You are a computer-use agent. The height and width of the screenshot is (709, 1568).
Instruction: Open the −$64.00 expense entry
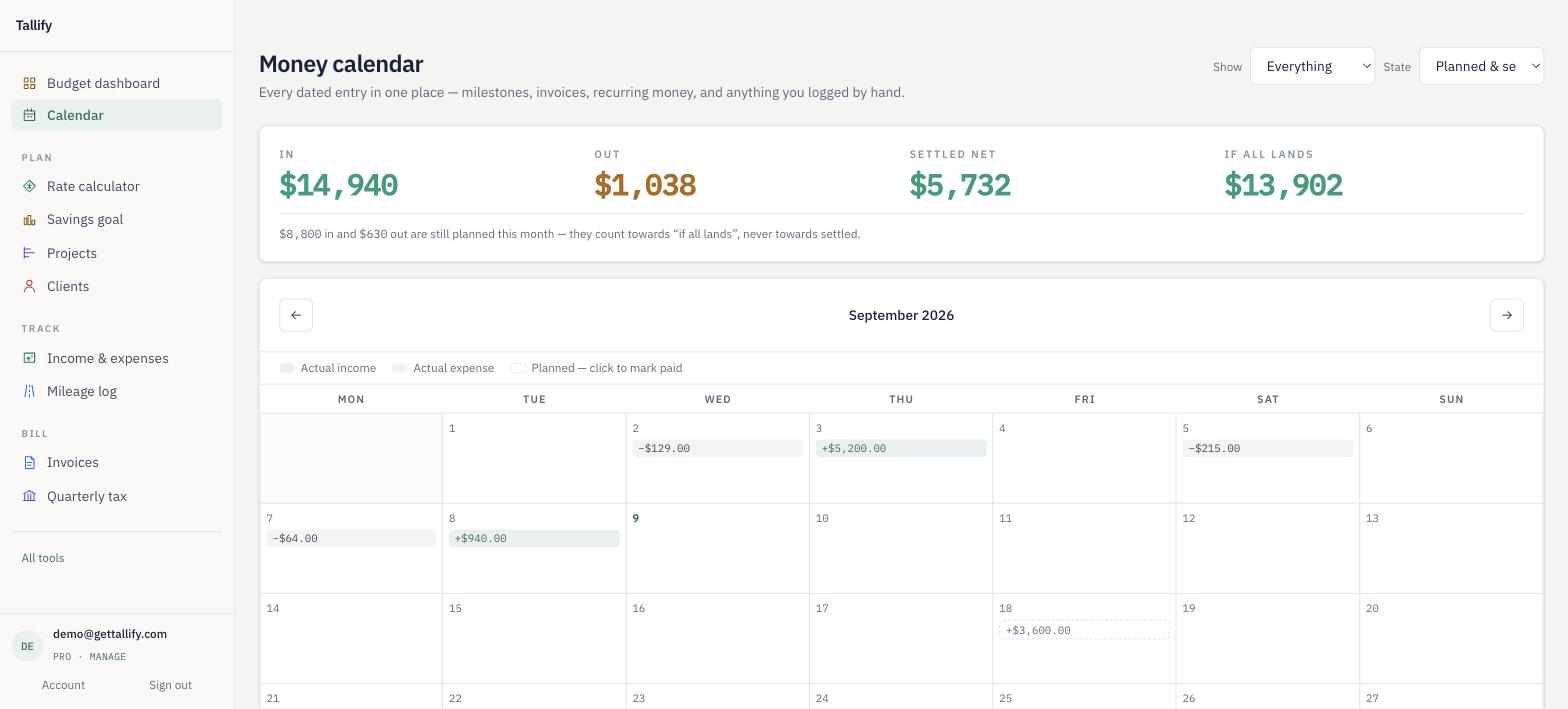[x=351, y=538]
